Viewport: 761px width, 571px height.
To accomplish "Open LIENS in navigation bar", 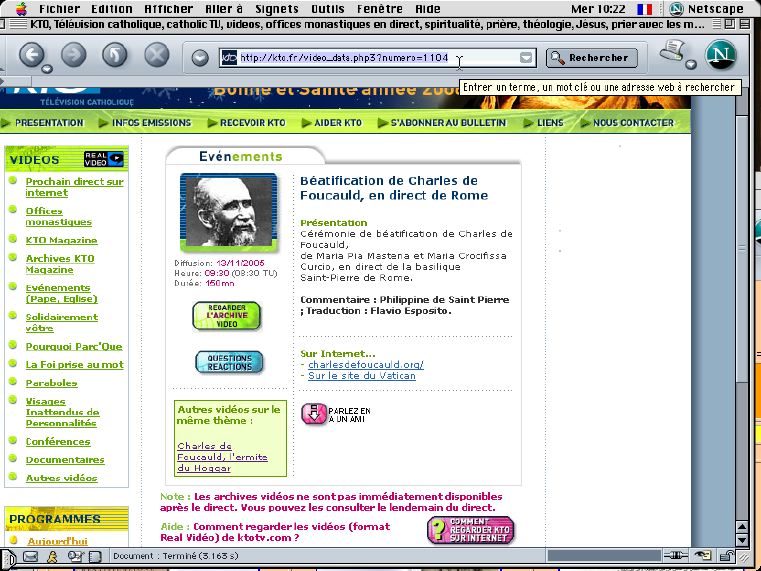I will pos(550,123).
